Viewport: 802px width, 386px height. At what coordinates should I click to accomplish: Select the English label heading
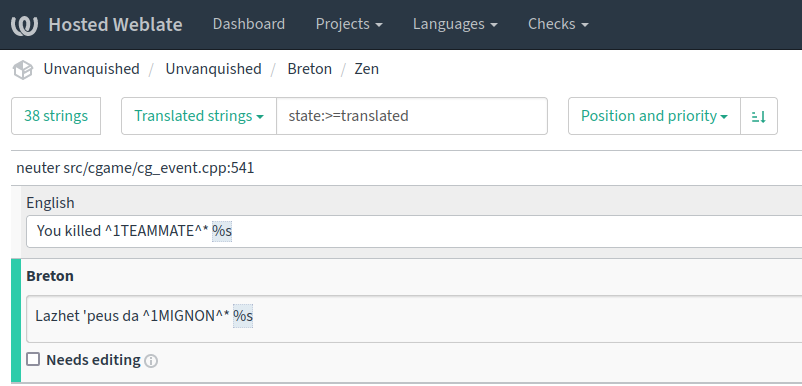coord(51,203)
